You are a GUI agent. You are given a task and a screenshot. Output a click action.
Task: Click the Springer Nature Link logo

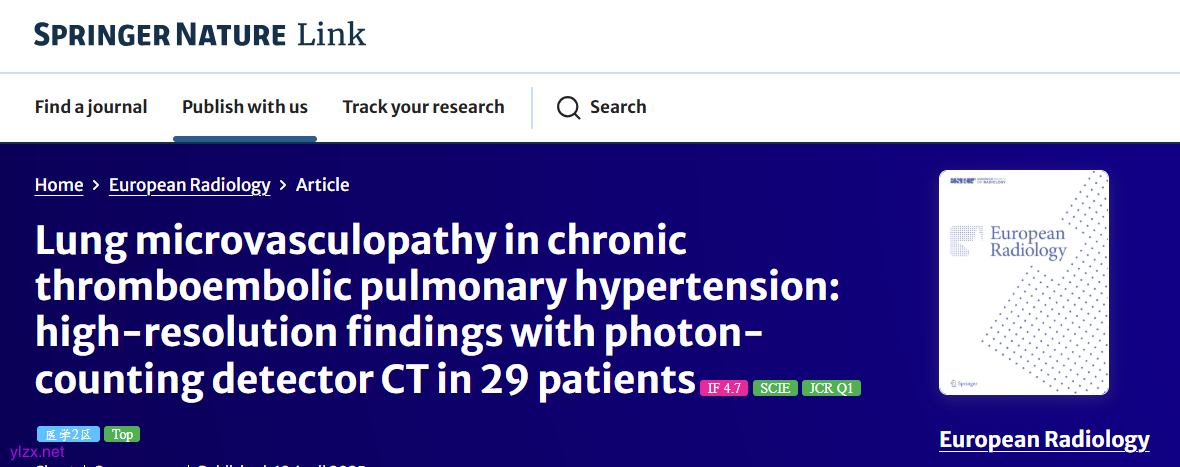[200, 35]
